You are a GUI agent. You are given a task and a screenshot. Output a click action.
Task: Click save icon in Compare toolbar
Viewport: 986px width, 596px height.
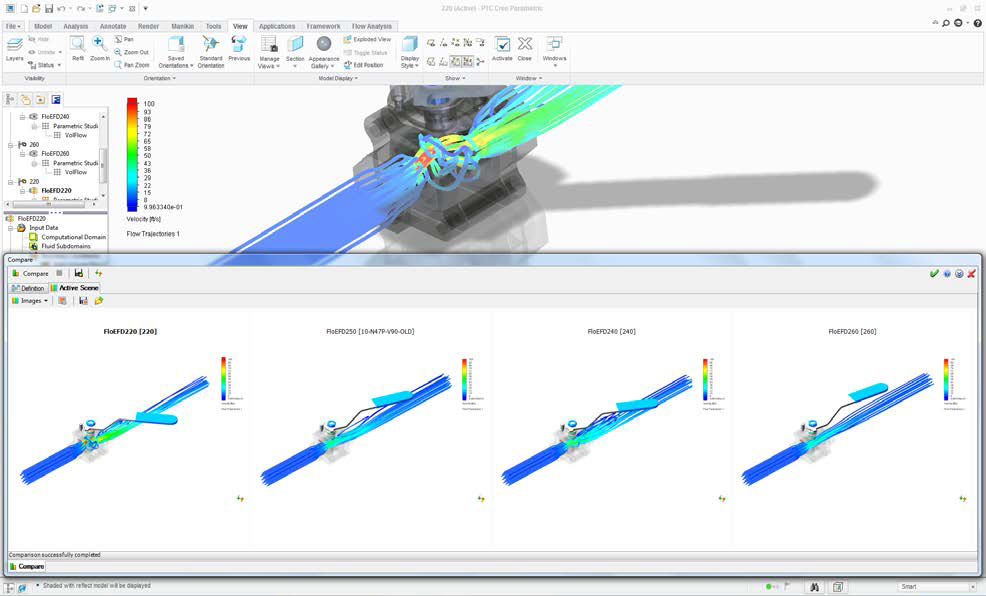[78, 273]
